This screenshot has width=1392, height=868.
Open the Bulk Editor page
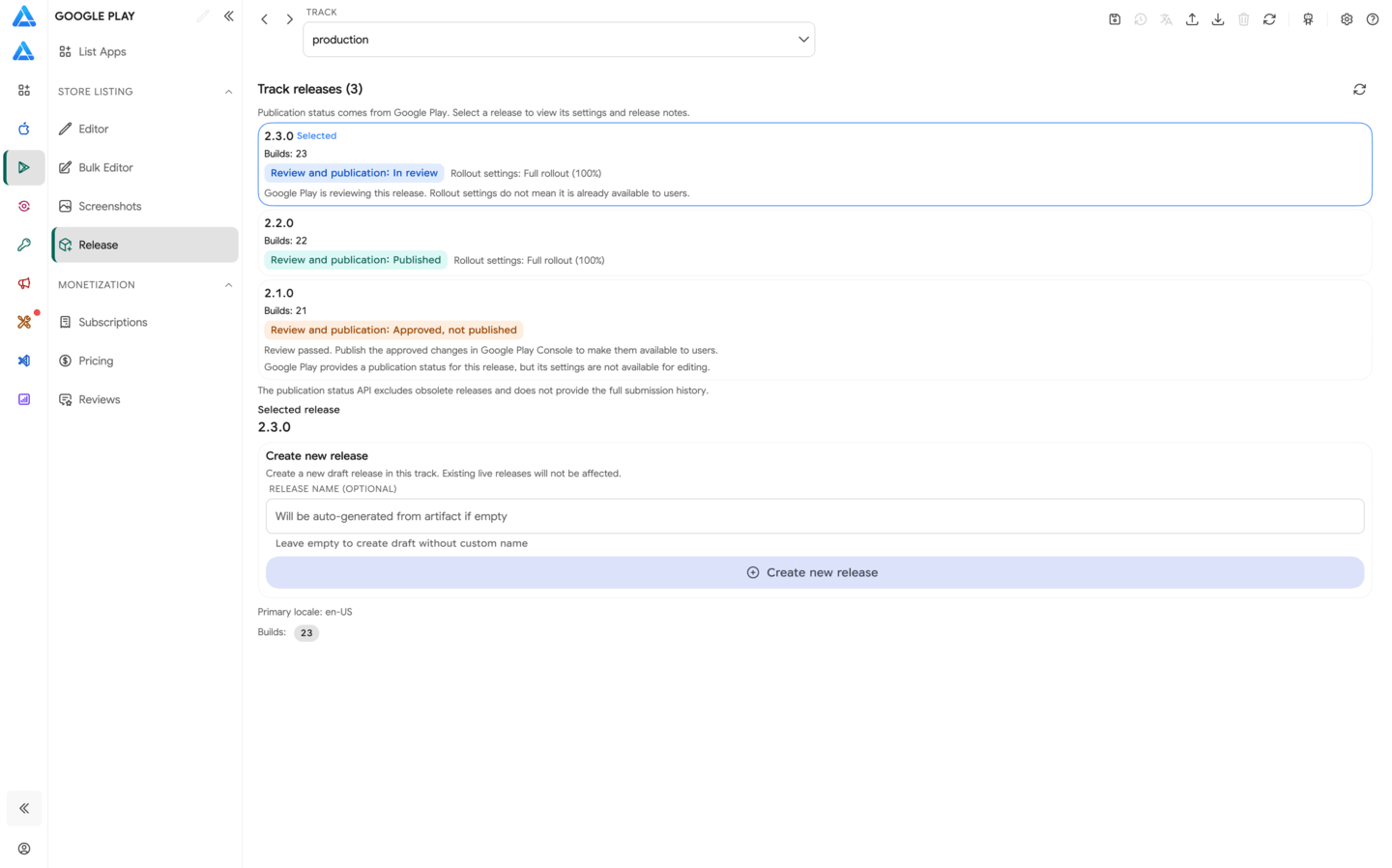[x=145, y=167]
